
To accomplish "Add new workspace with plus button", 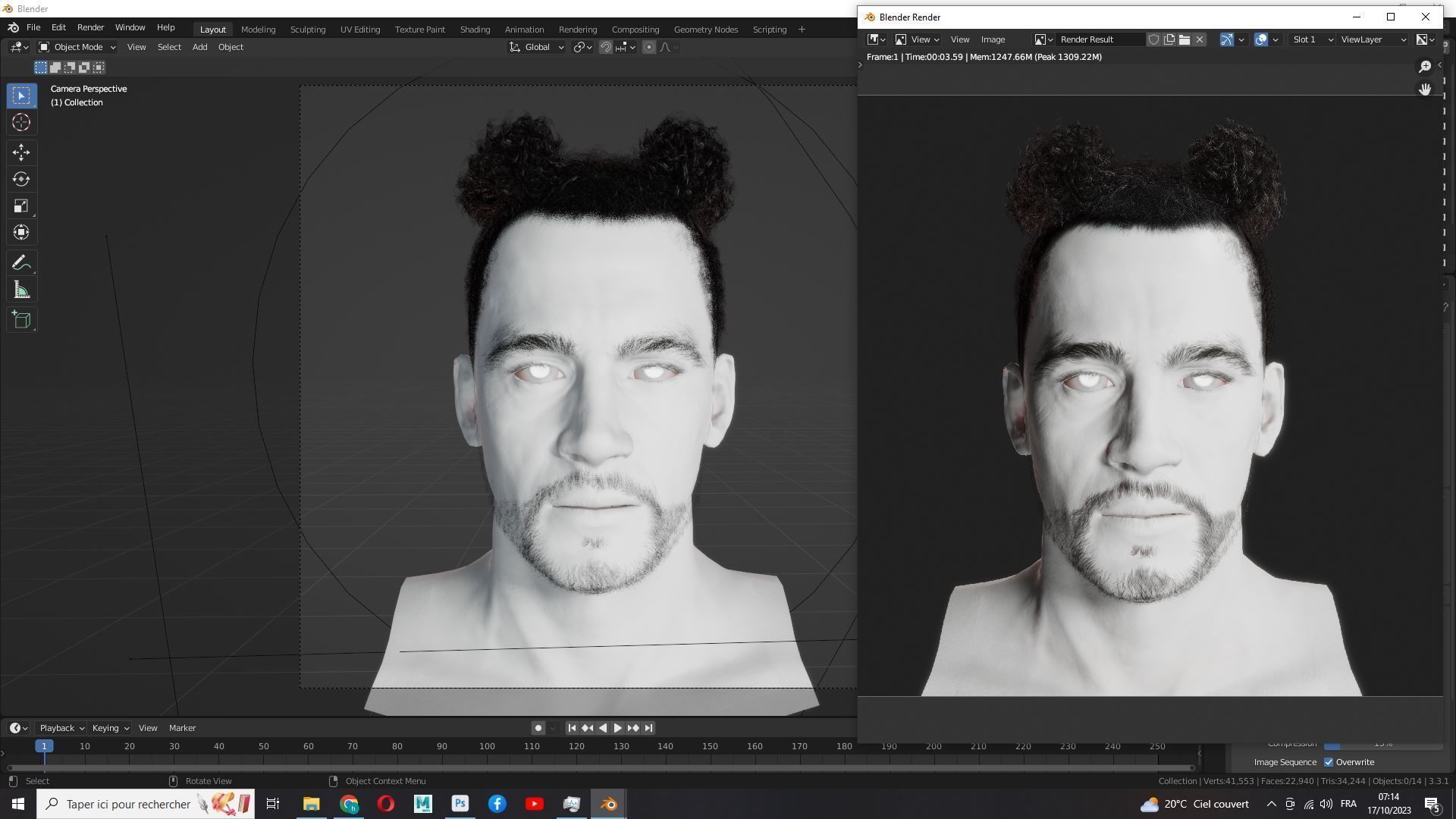I will [802, 30].
